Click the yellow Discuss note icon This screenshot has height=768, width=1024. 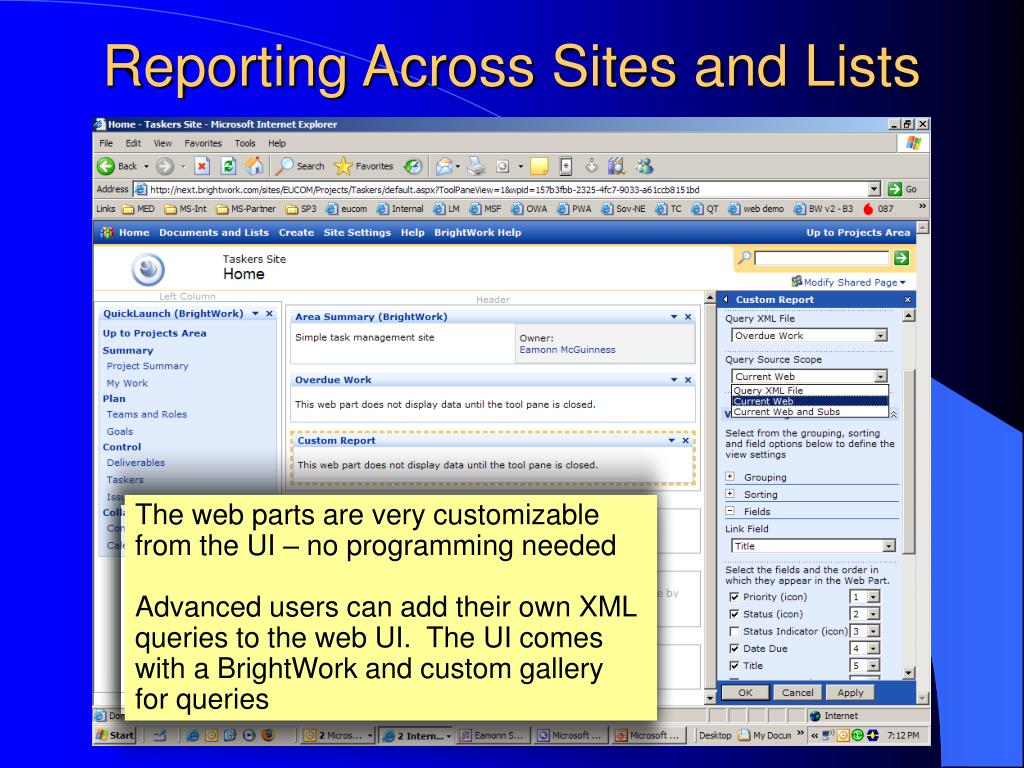539,167
